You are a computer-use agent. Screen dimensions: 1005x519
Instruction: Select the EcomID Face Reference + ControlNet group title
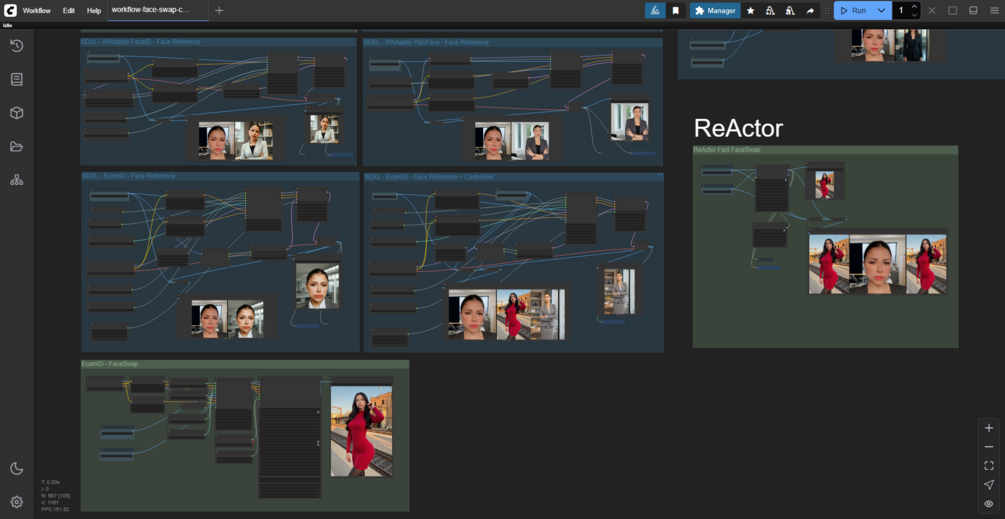click(x=427, y=176)
